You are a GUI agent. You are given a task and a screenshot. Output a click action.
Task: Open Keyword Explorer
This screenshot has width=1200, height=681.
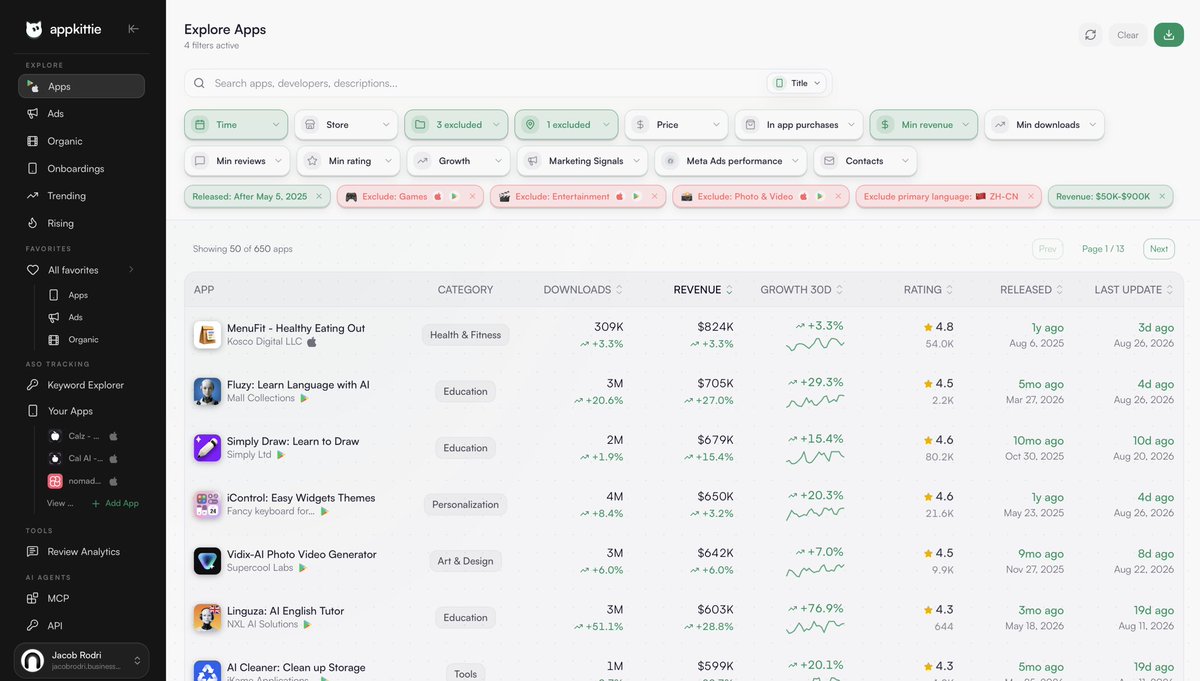tap(81, 385)
